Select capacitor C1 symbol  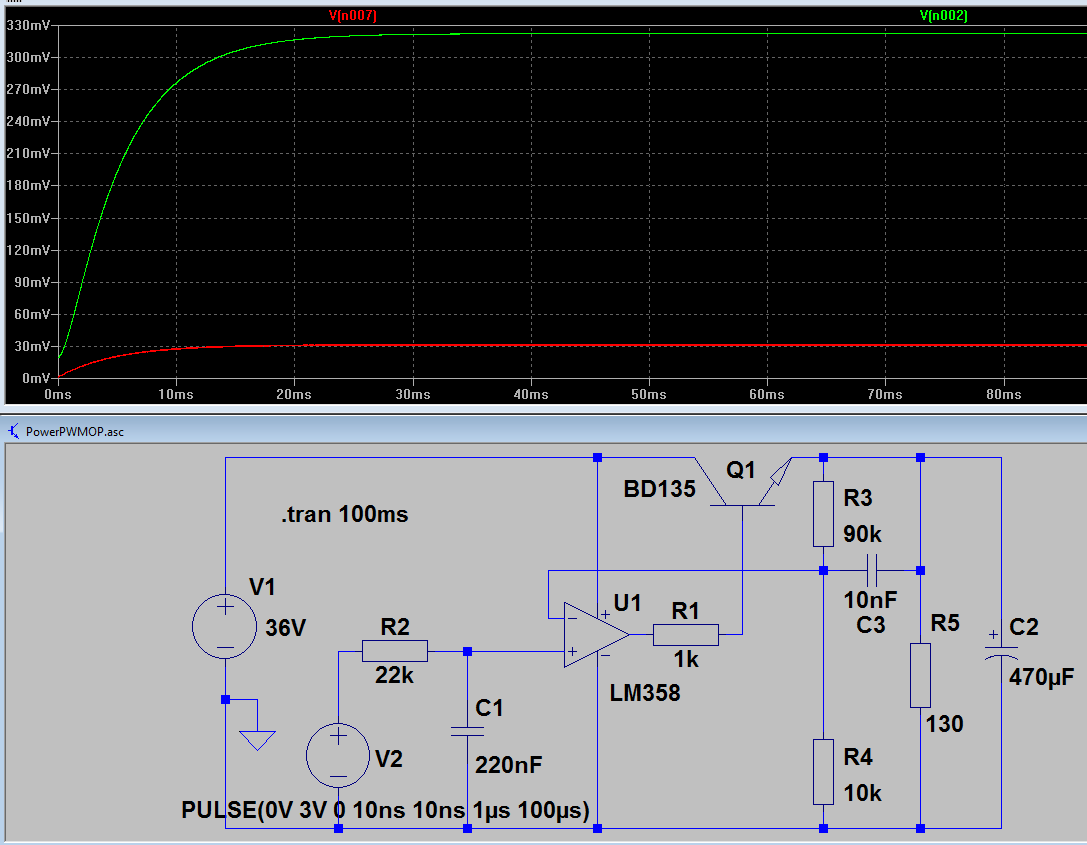(x=467, y=731)
